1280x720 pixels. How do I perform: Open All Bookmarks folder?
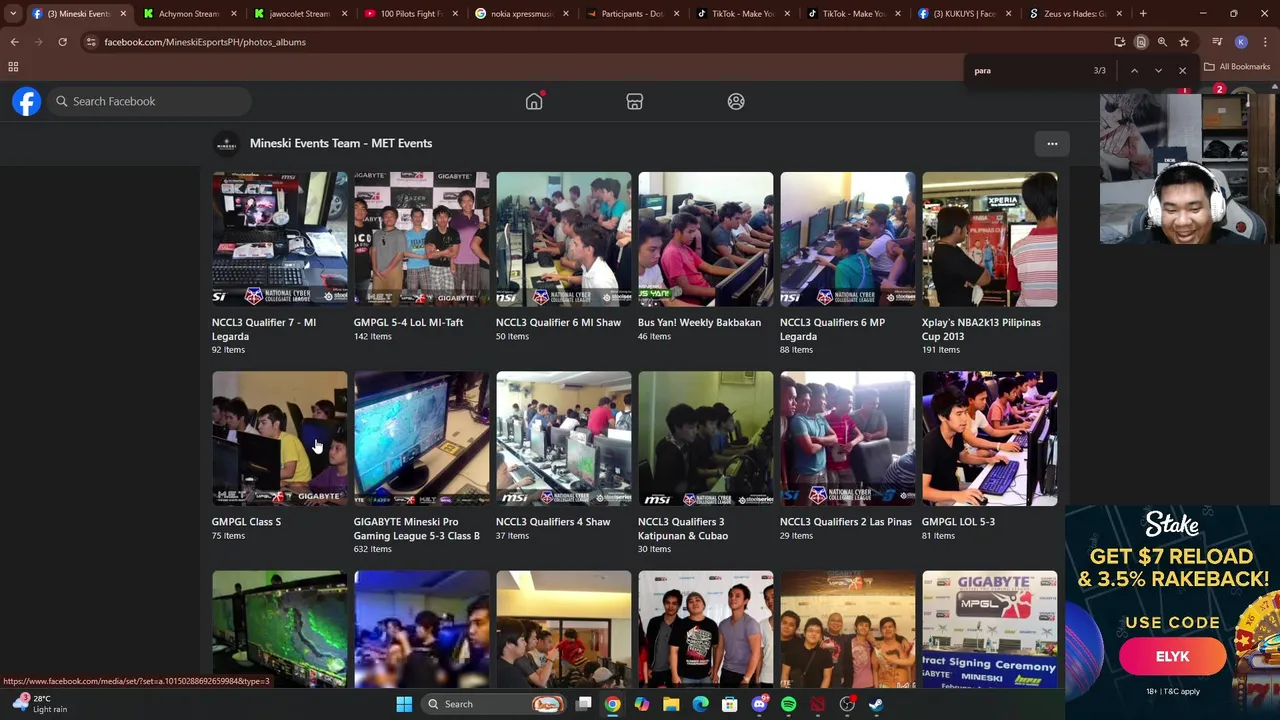coord(1237,67)
